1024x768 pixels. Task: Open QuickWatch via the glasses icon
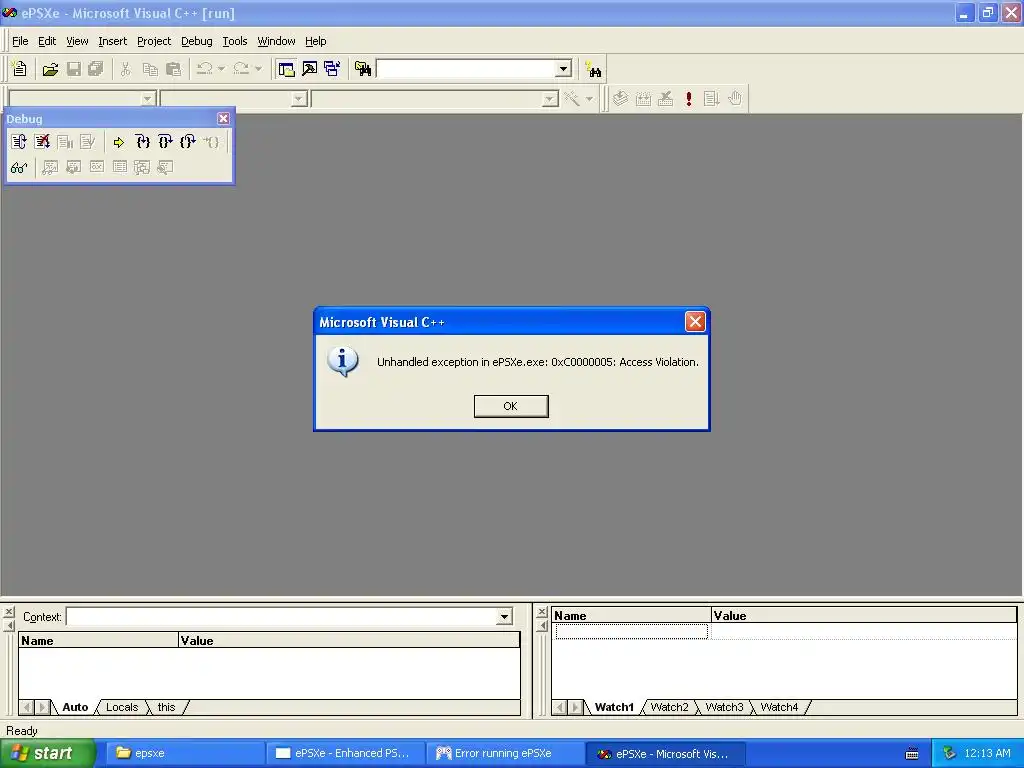[x=19, y=168]
